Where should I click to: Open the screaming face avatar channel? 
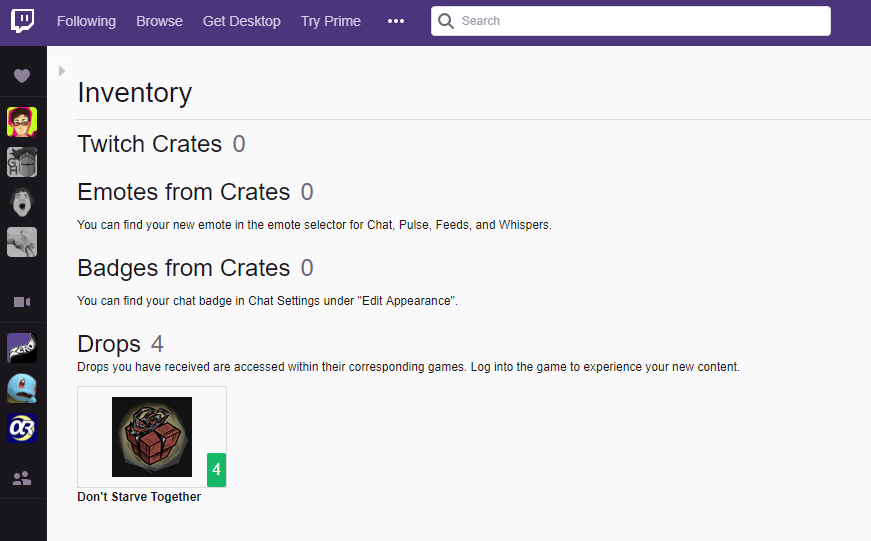tap(22, 202)
